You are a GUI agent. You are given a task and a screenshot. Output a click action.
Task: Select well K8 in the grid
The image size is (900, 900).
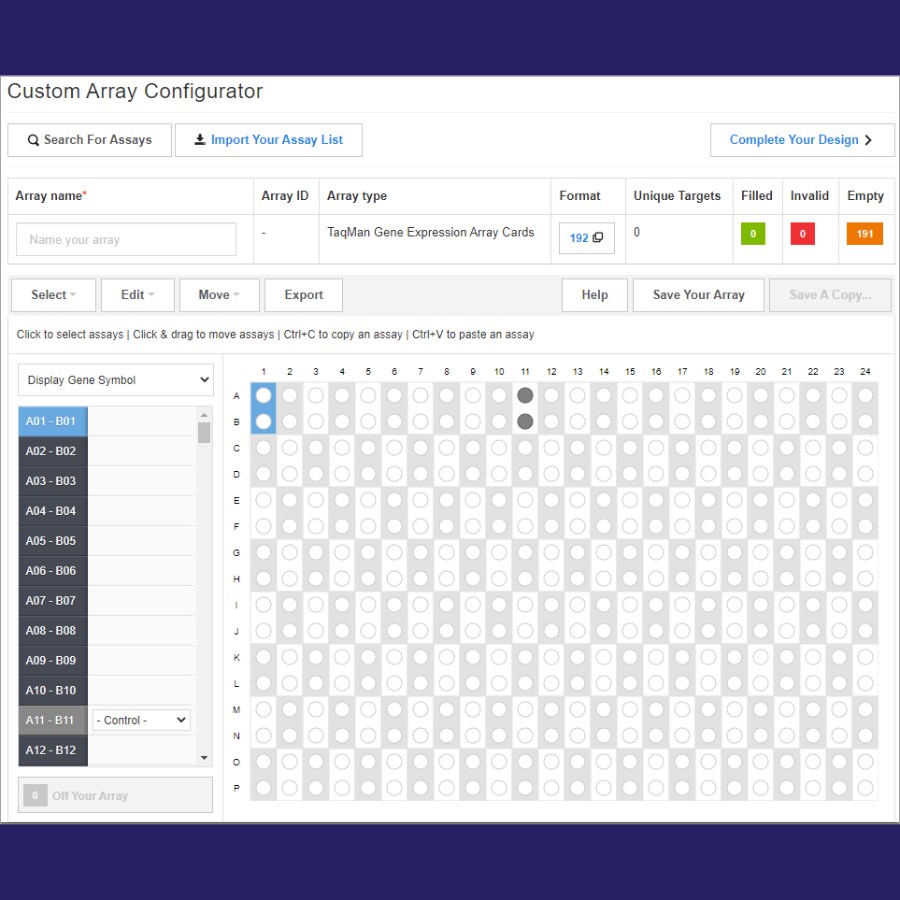coord(447,657)
